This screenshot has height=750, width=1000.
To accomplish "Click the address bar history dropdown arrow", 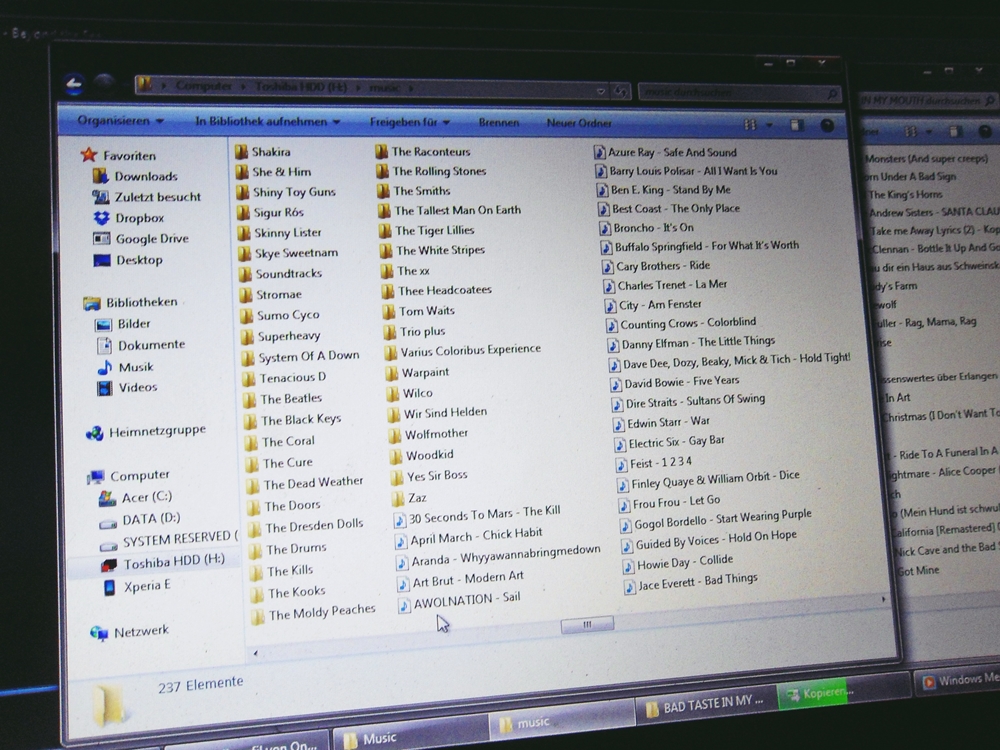I will coord(600,91).
